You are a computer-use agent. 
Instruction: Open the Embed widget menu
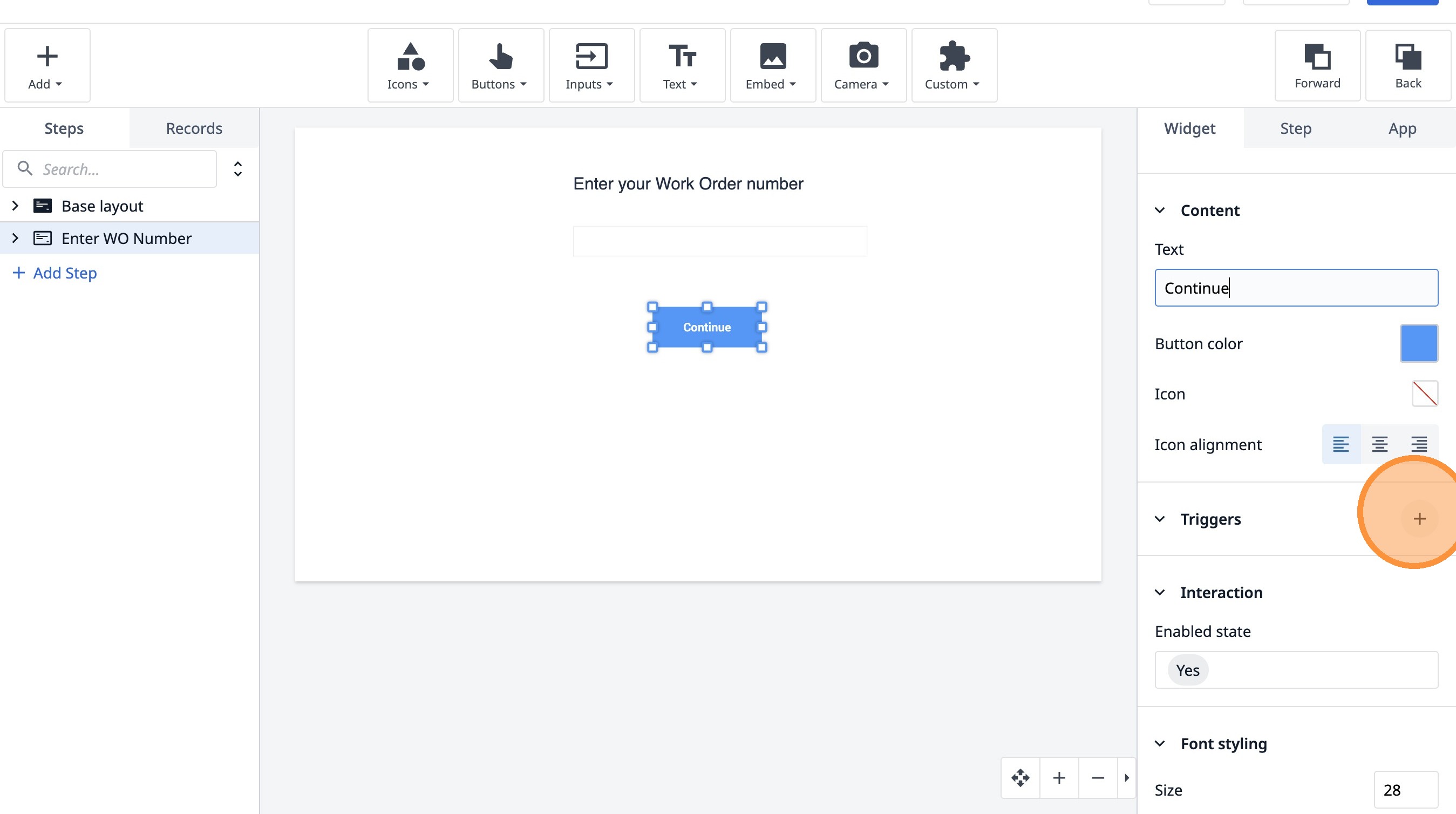(772, 65)
